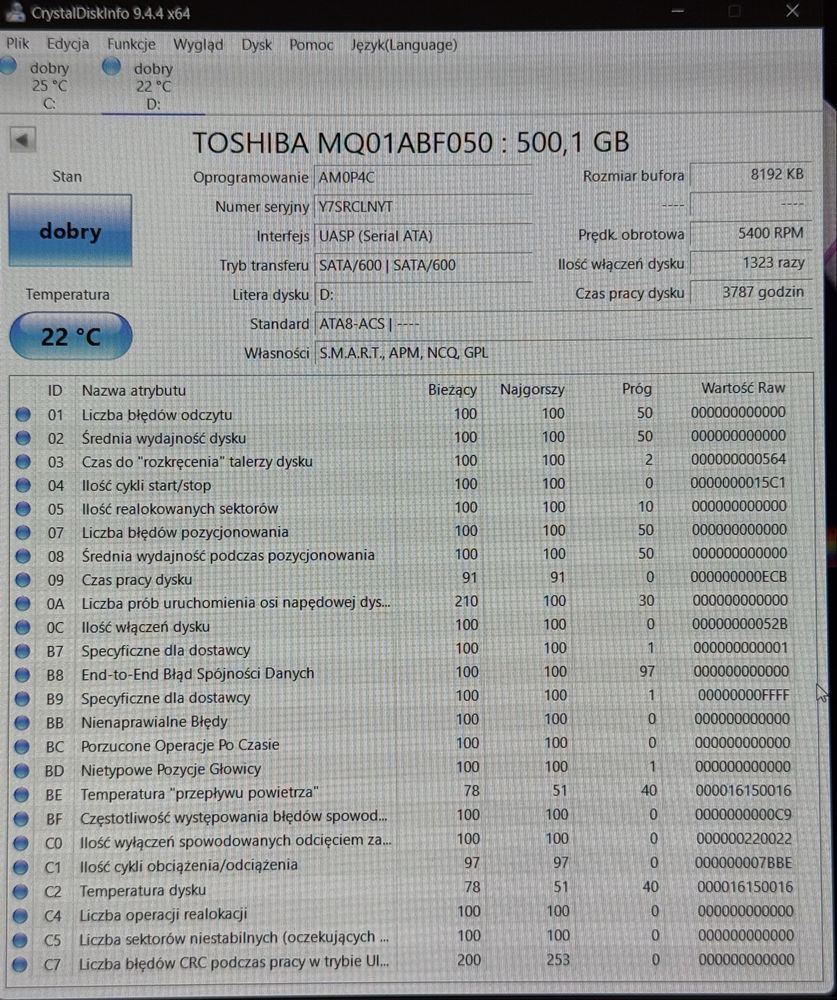The image size is (837, 1000).
Task: Click the 22 °C temperature button
Action: click(x=71, y=336)
